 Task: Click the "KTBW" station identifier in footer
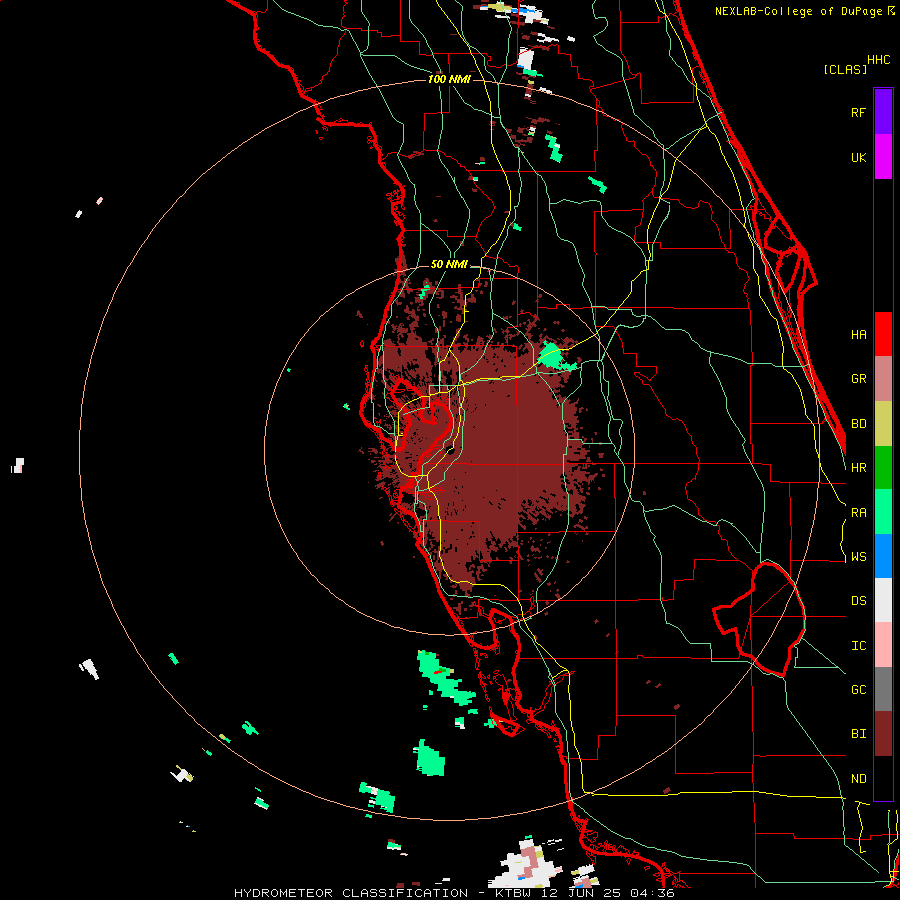click(x=514, y=893)
